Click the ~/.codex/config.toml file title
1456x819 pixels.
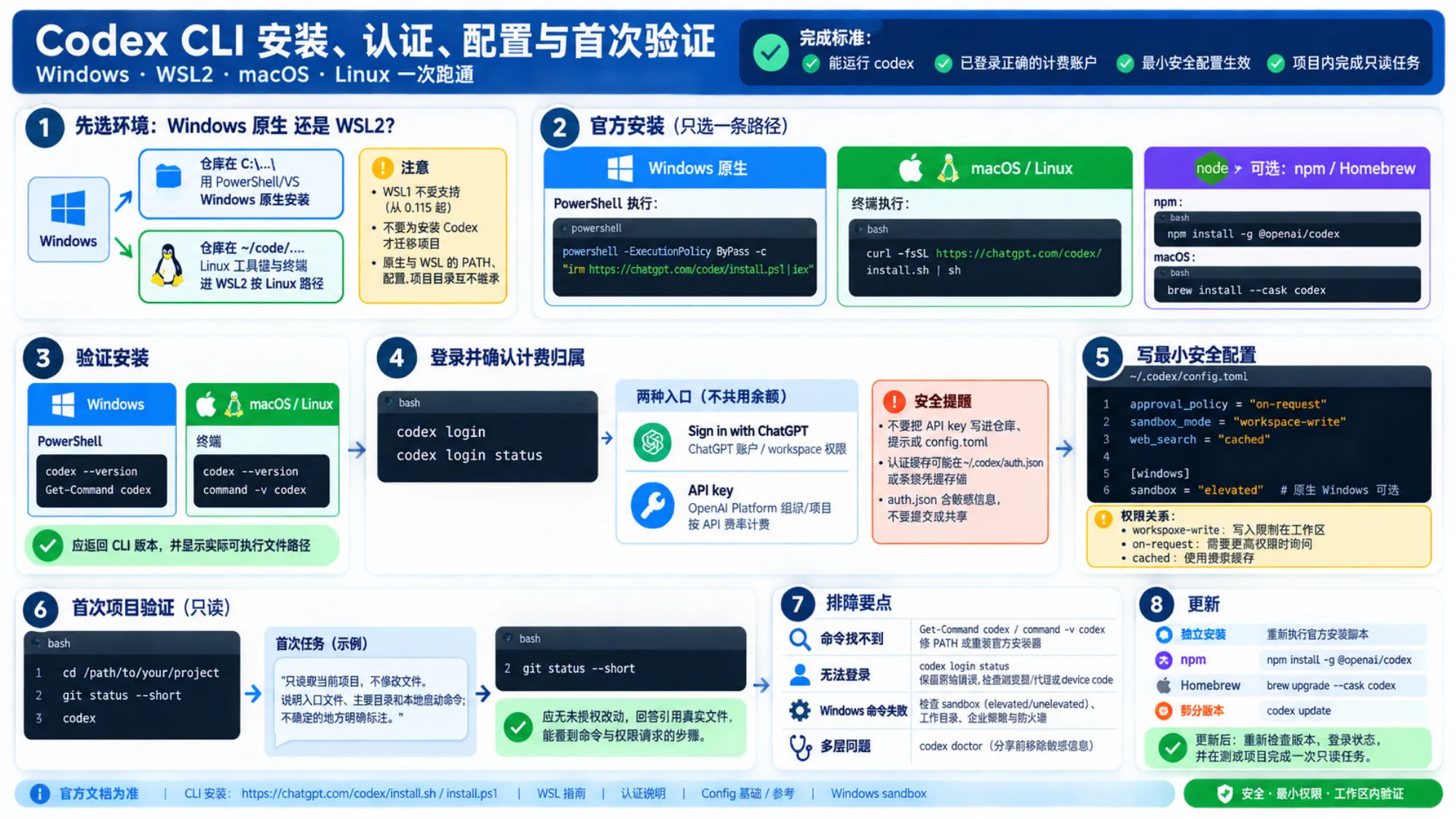[x=1188, y=376]
